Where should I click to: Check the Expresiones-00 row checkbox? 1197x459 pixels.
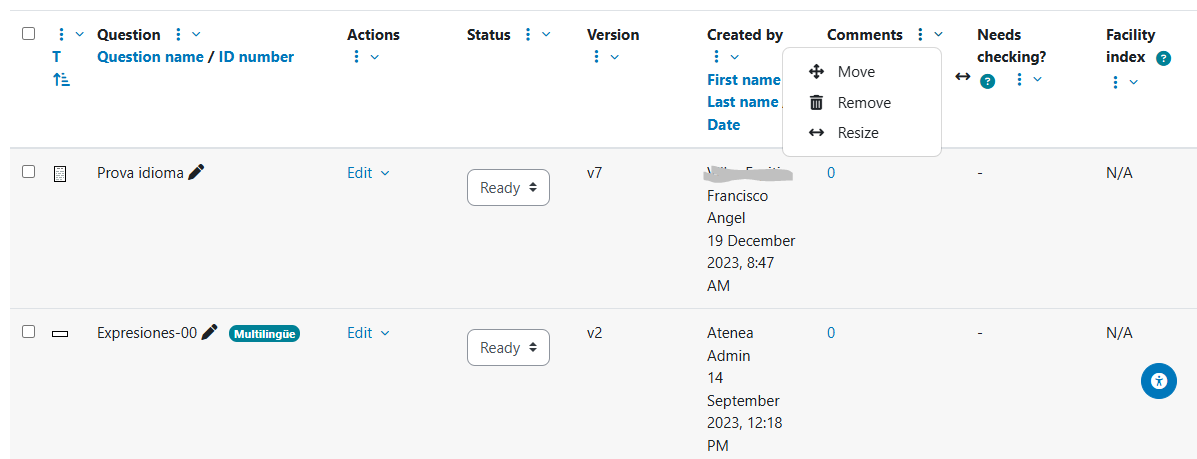pos(29,332)
